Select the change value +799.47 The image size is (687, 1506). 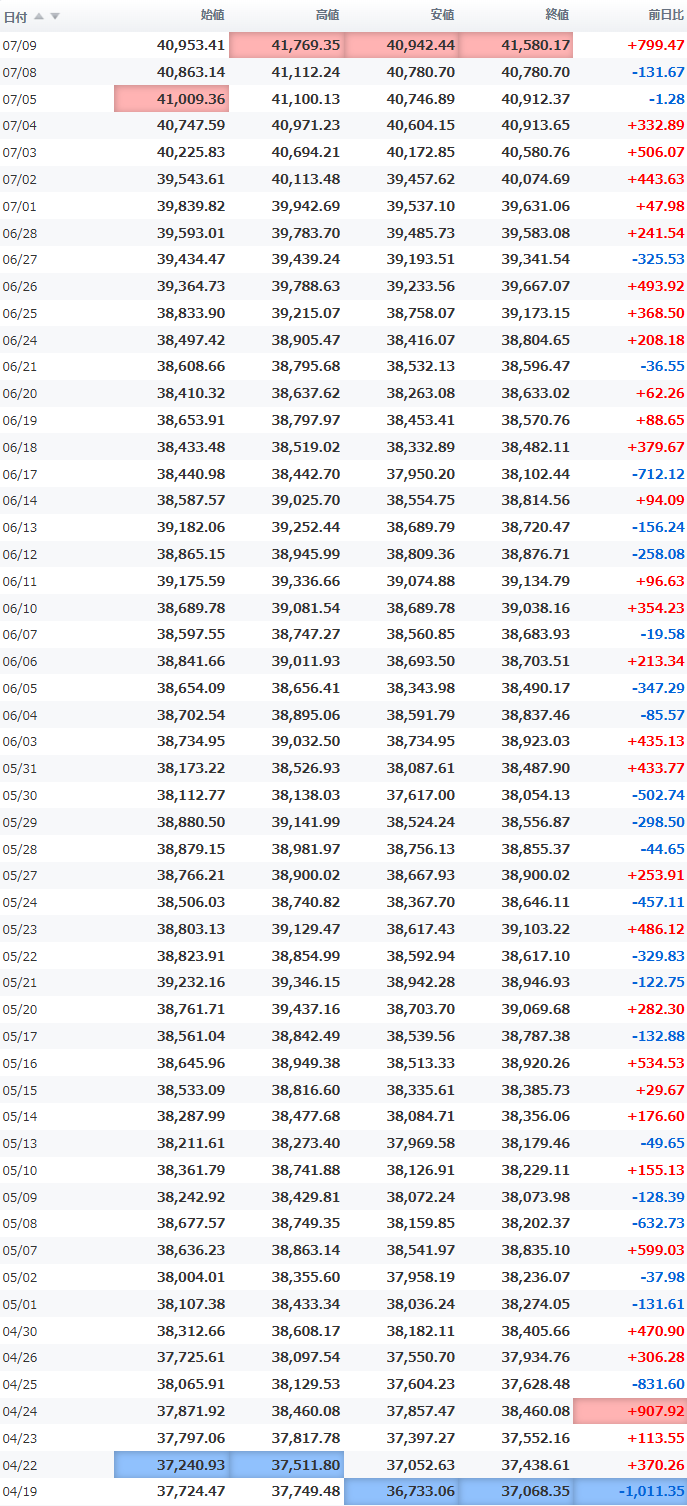[656, 45]
